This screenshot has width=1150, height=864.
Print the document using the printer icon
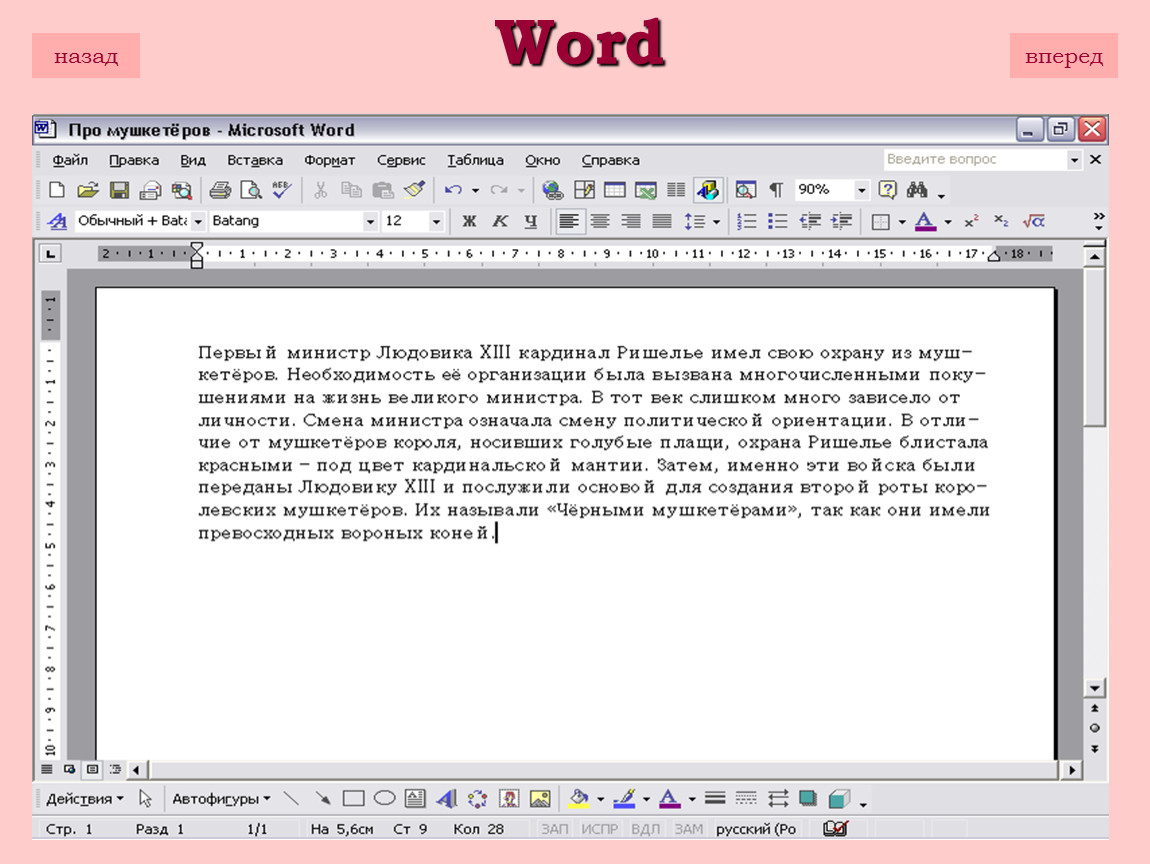pos(220,191)
